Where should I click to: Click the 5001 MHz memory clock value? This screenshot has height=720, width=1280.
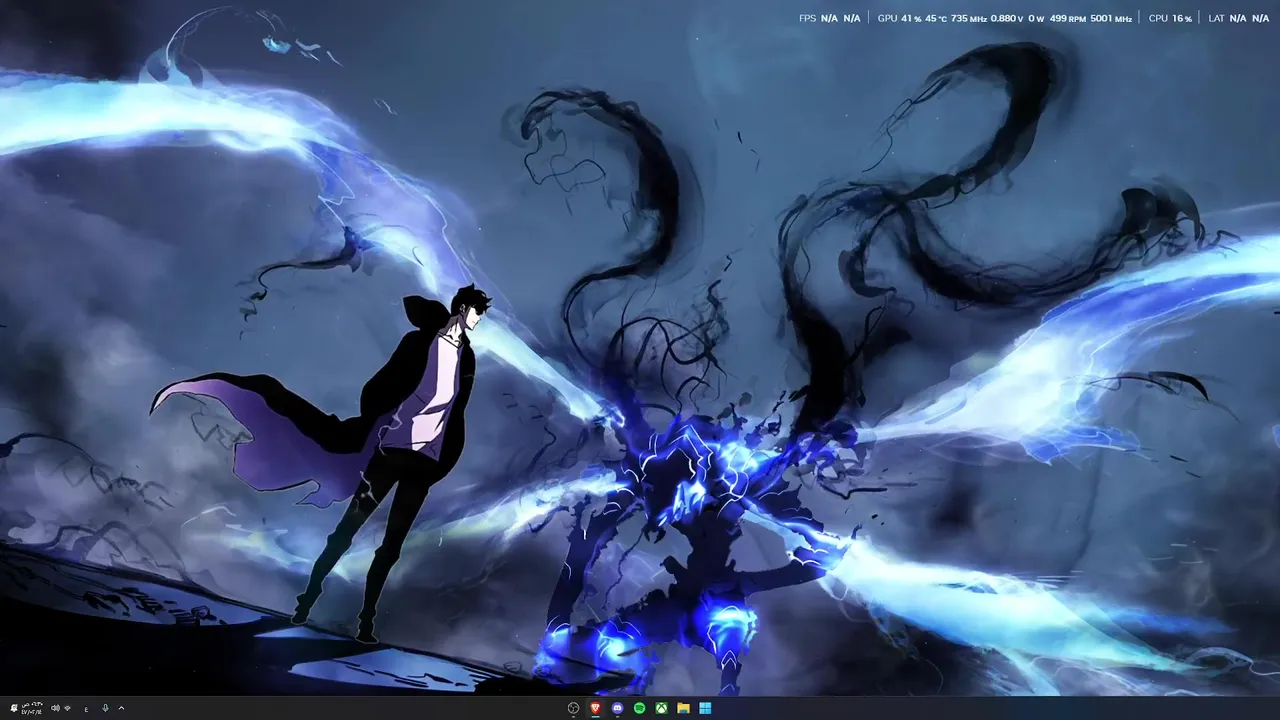[x=1111, y=18]
